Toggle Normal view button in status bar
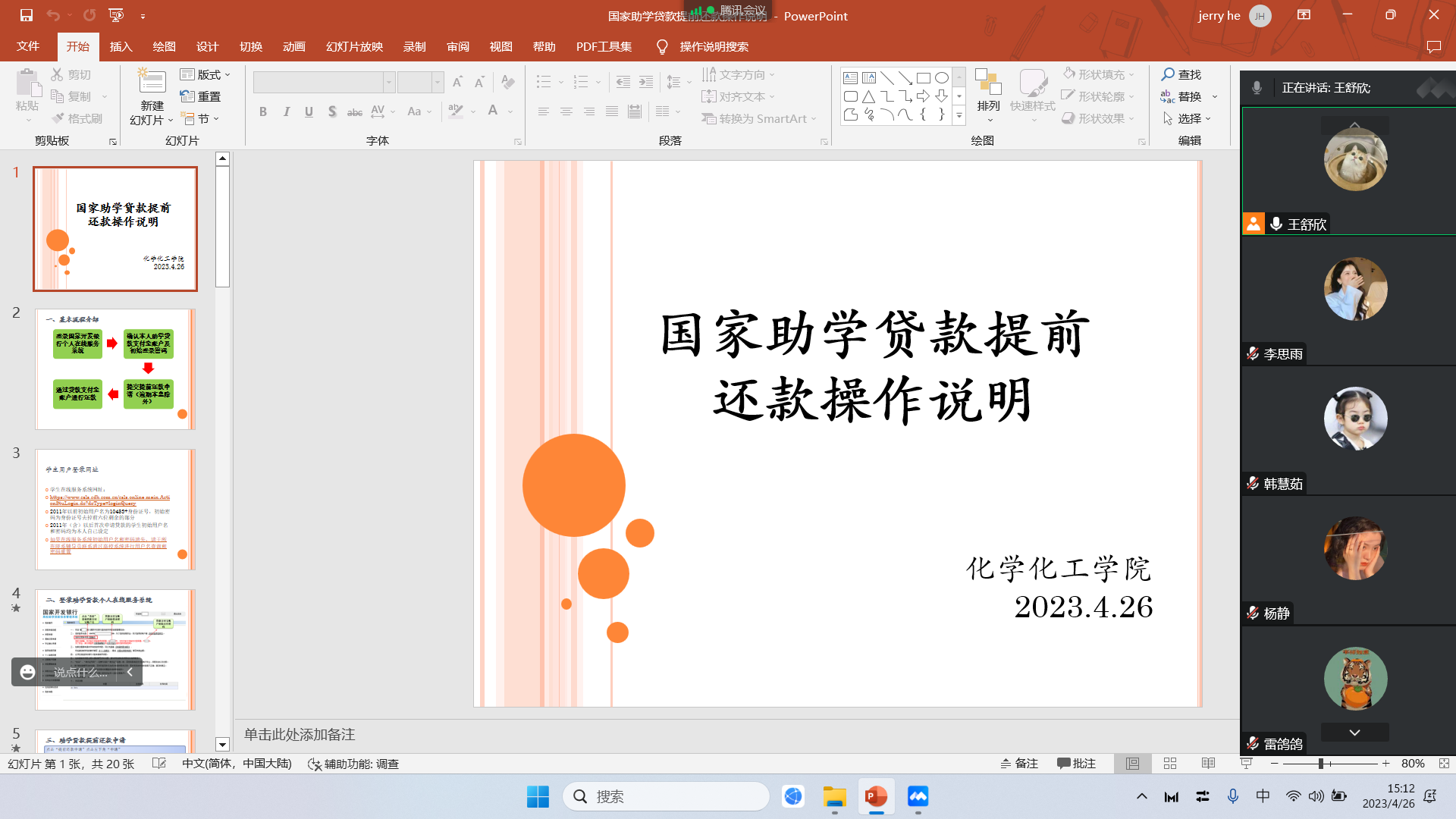 coord(1132,764)
